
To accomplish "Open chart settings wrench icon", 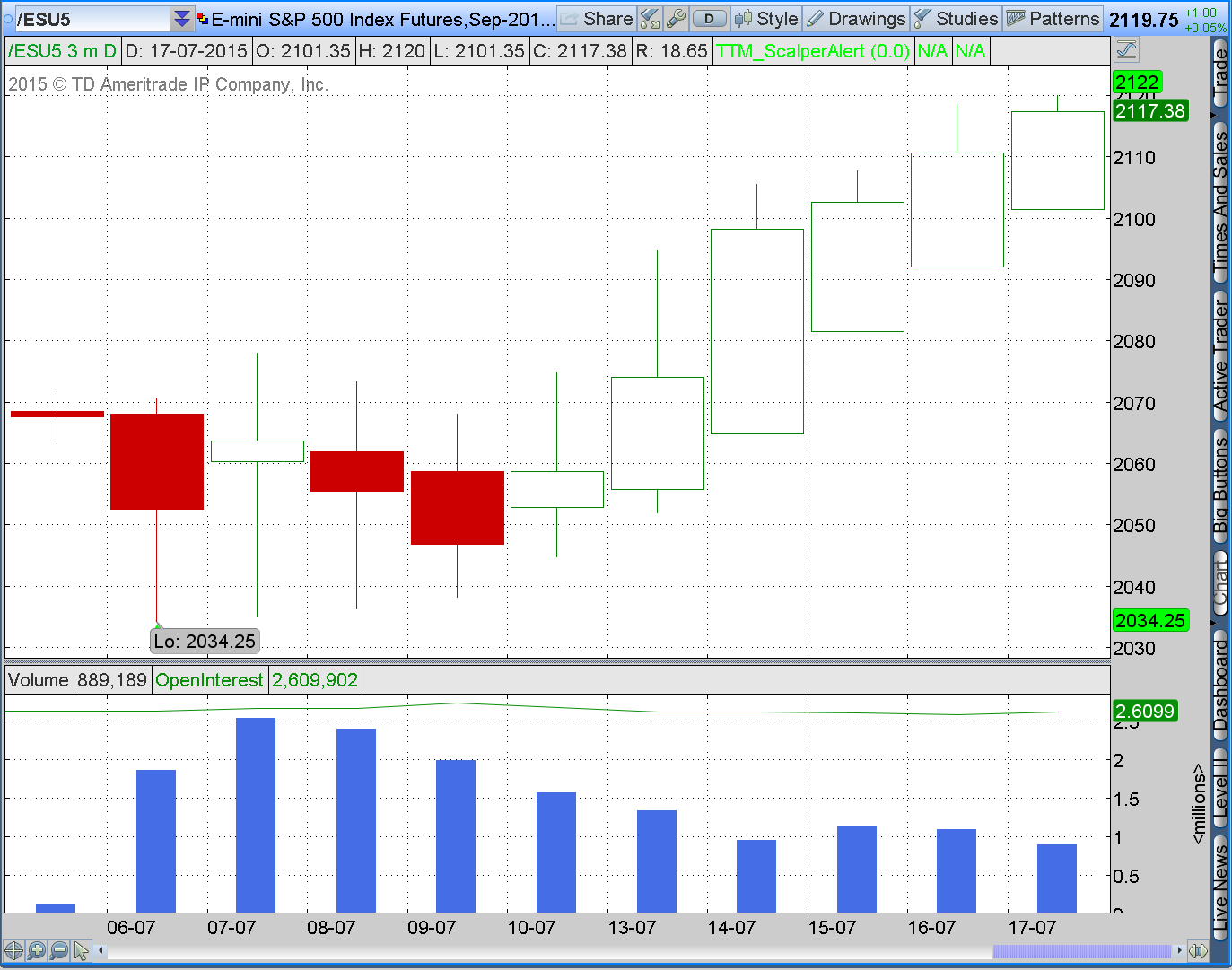I will pyautogui.click(x=677, y=19).
